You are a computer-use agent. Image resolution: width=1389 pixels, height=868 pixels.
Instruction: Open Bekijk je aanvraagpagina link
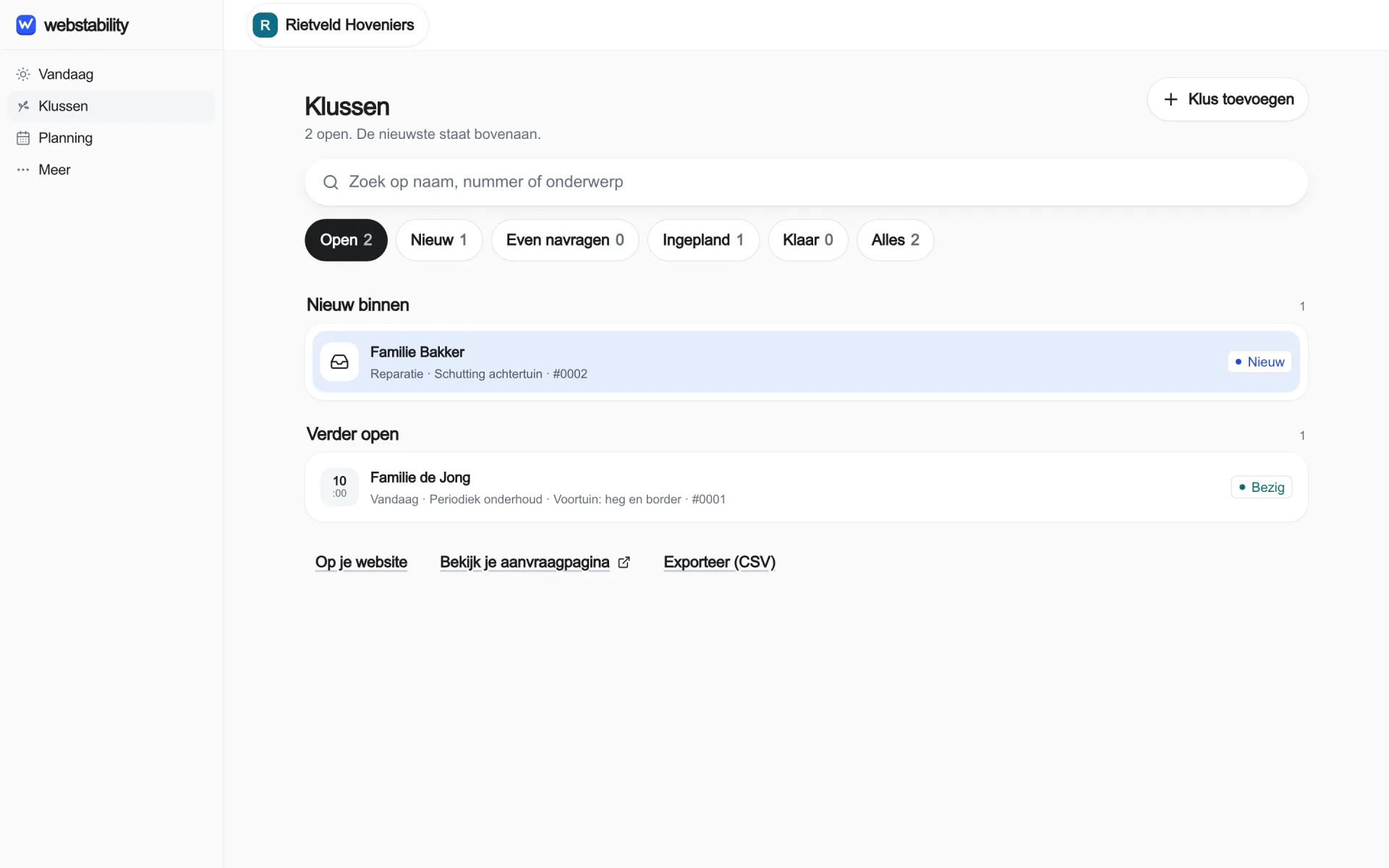tap(535, 562)
